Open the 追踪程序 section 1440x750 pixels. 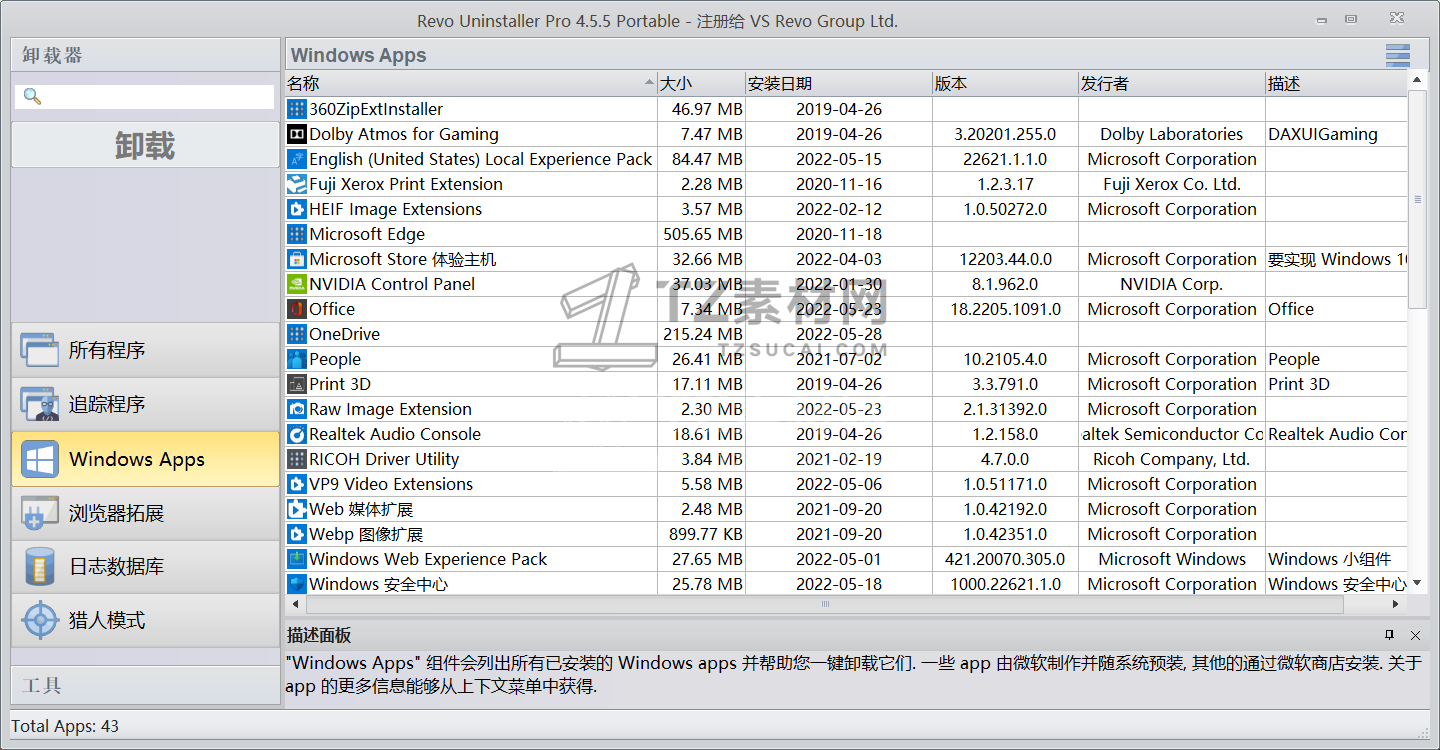(x=145, y=404)
